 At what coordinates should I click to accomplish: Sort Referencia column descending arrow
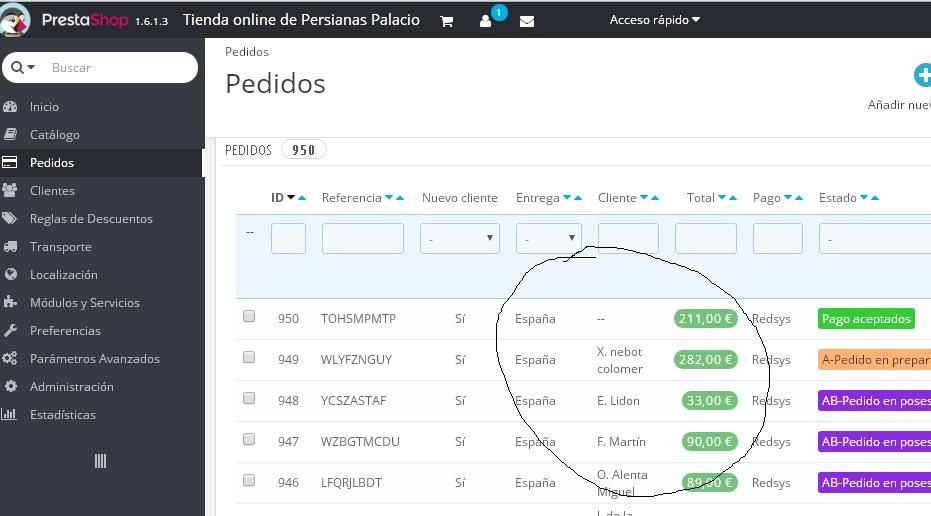(389, 197)
